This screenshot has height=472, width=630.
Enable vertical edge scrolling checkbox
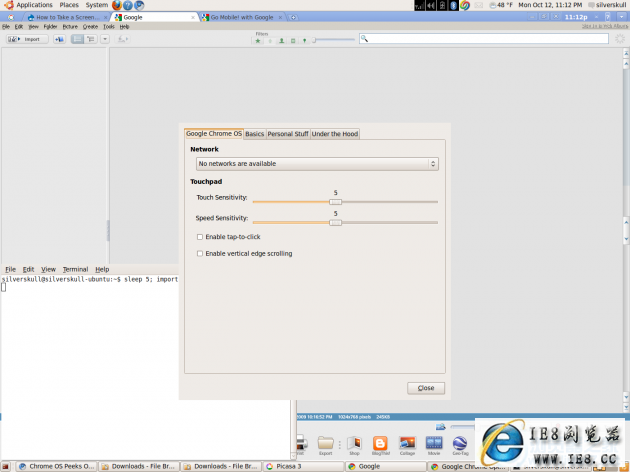tap(200, 253)
